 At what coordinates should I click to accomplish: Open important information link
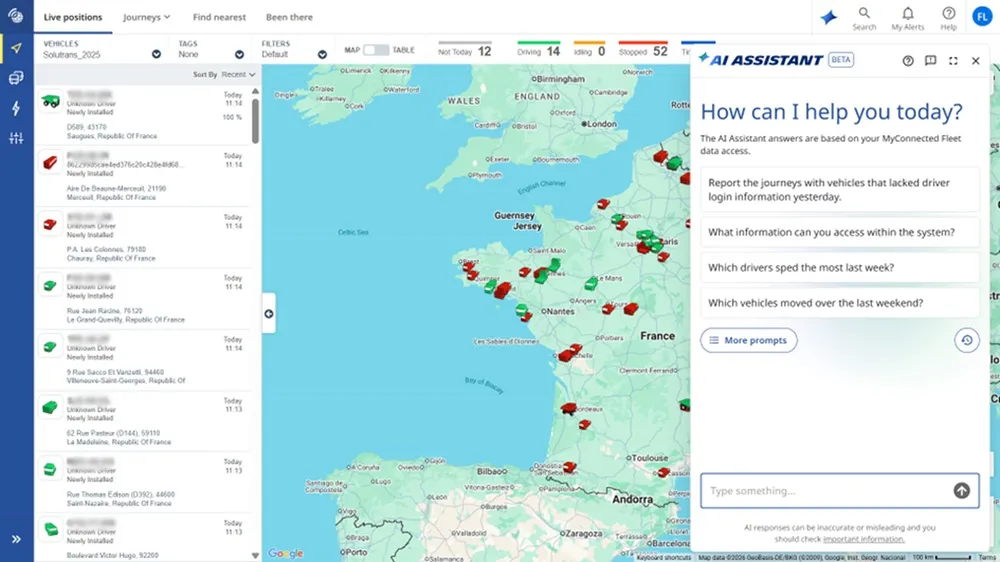pos(864,539)
